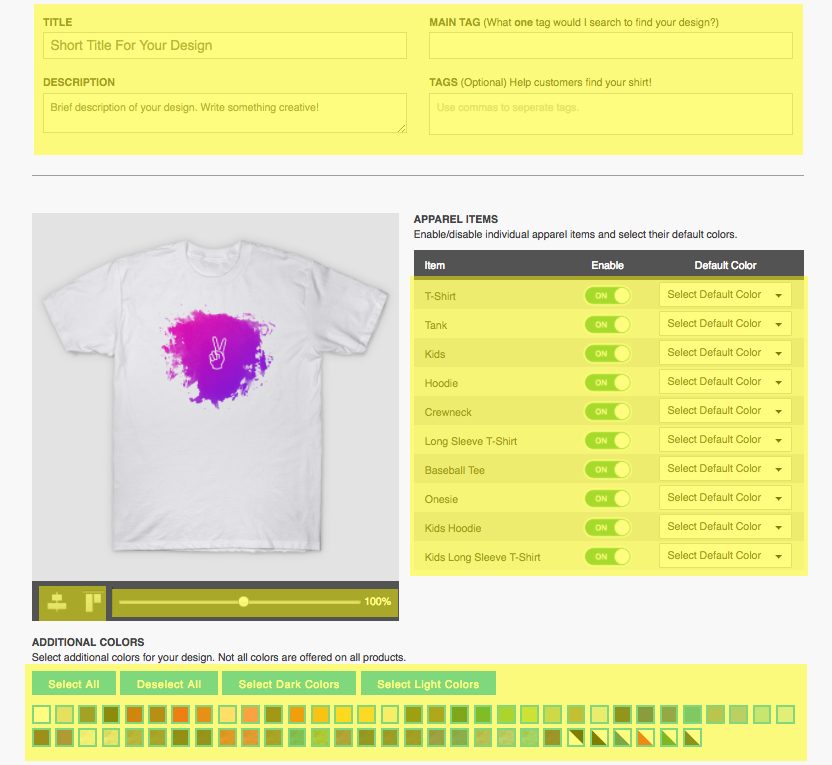832x765 pixels.
Task: Click the Main Tag input field
Action: pyautogui.click(x=610, y=45)
